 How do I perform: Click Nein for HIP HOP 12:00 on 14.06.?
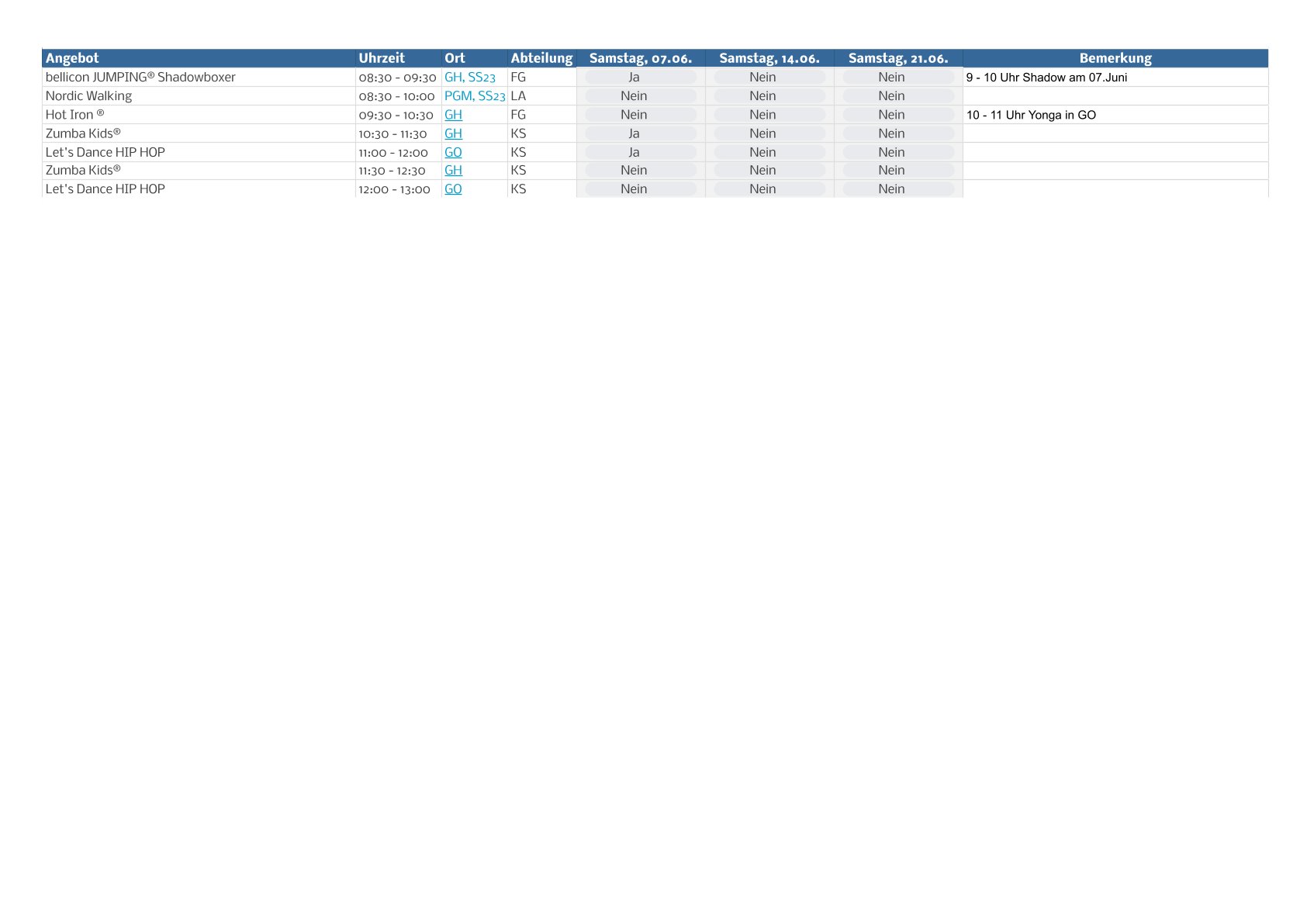769,189
